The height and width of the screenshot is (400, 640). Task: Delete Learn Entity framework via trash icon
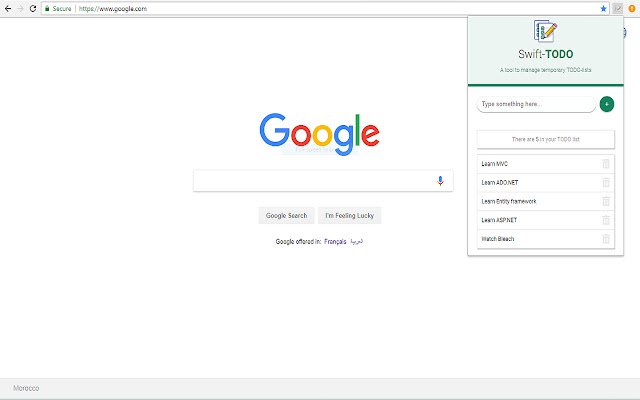click(x=606, y=201)
